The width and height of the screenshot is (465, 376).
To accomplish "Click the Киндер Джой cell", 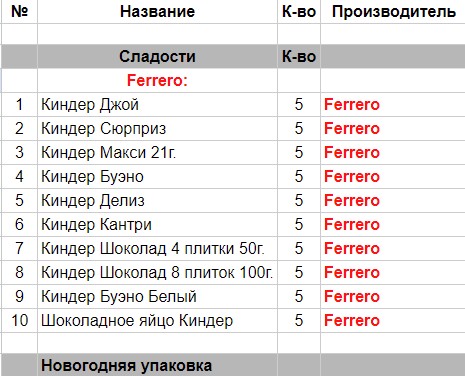I will 157,104.
